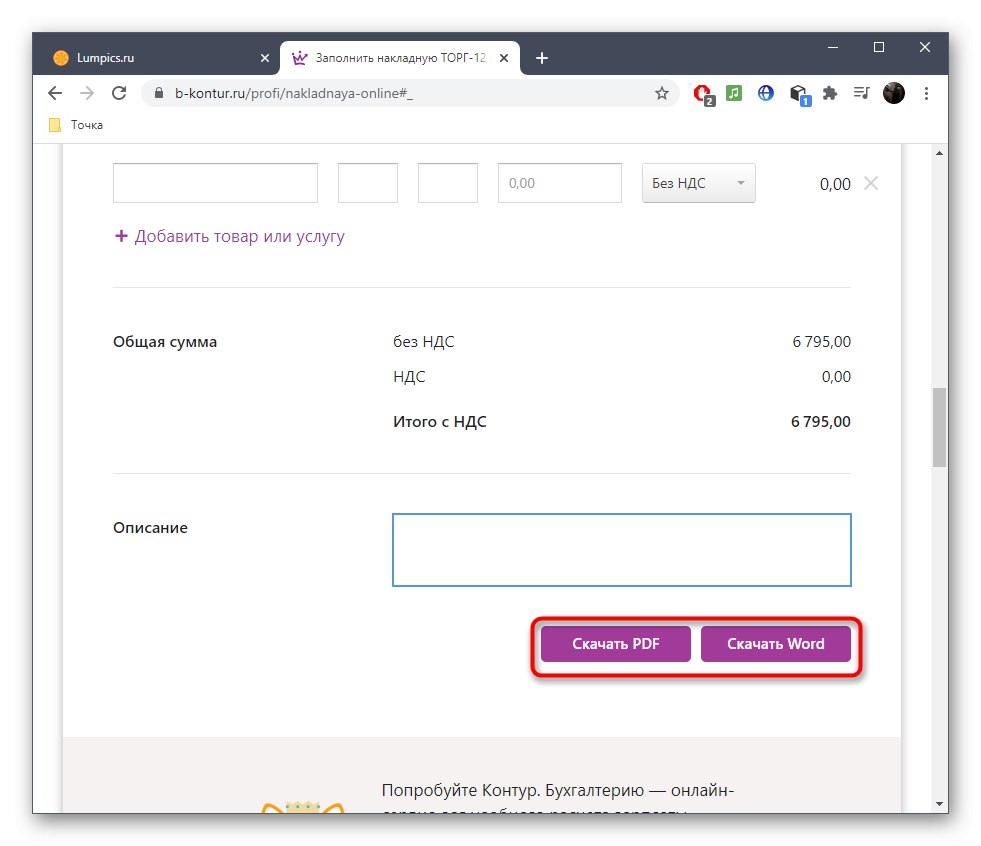Click the site security padlock icon
This screenshot has height=846, width=981.
tap(158, 93)
